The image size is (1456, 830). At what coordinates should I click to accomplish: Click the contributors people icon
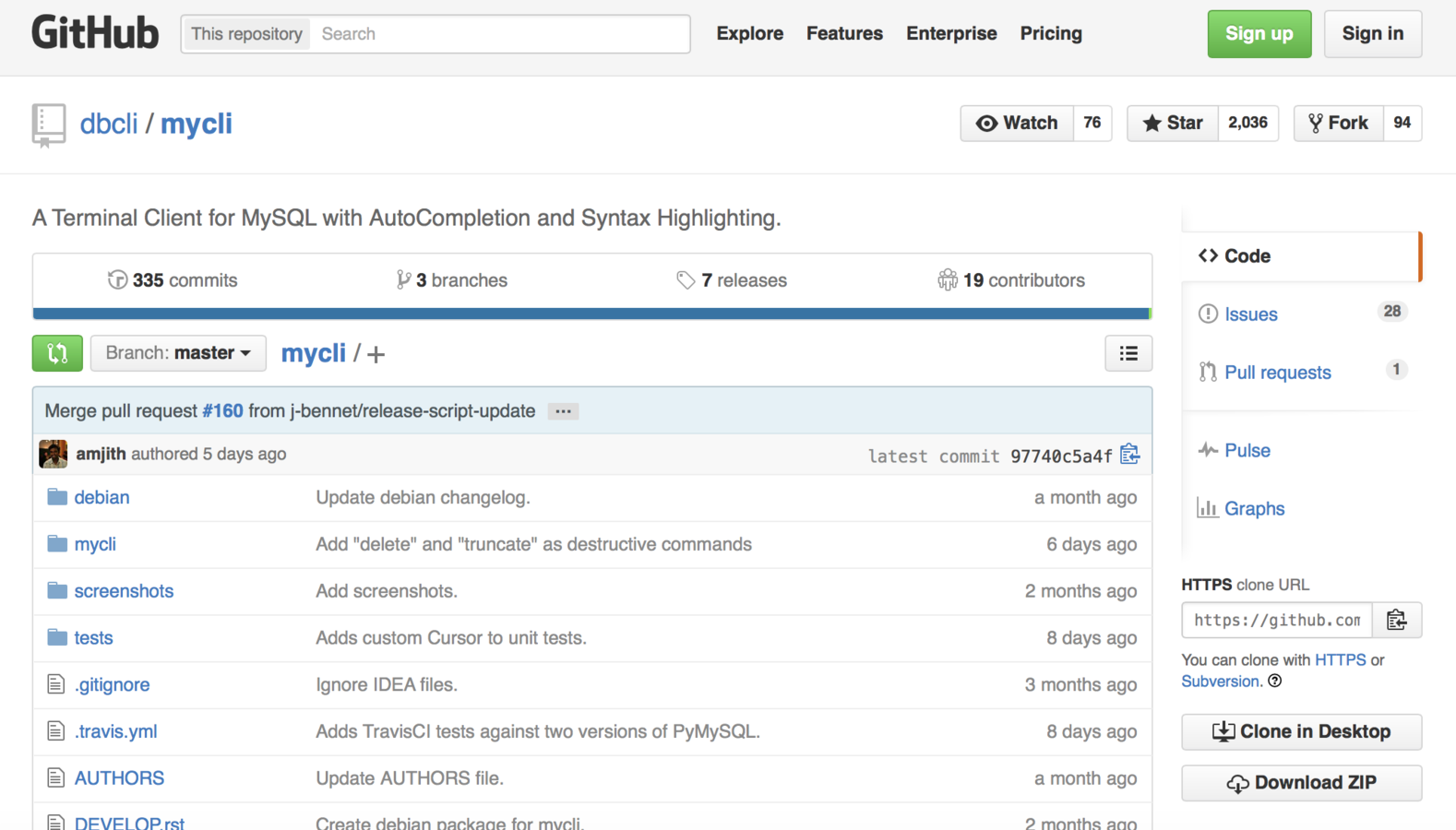tap(948, 279)
